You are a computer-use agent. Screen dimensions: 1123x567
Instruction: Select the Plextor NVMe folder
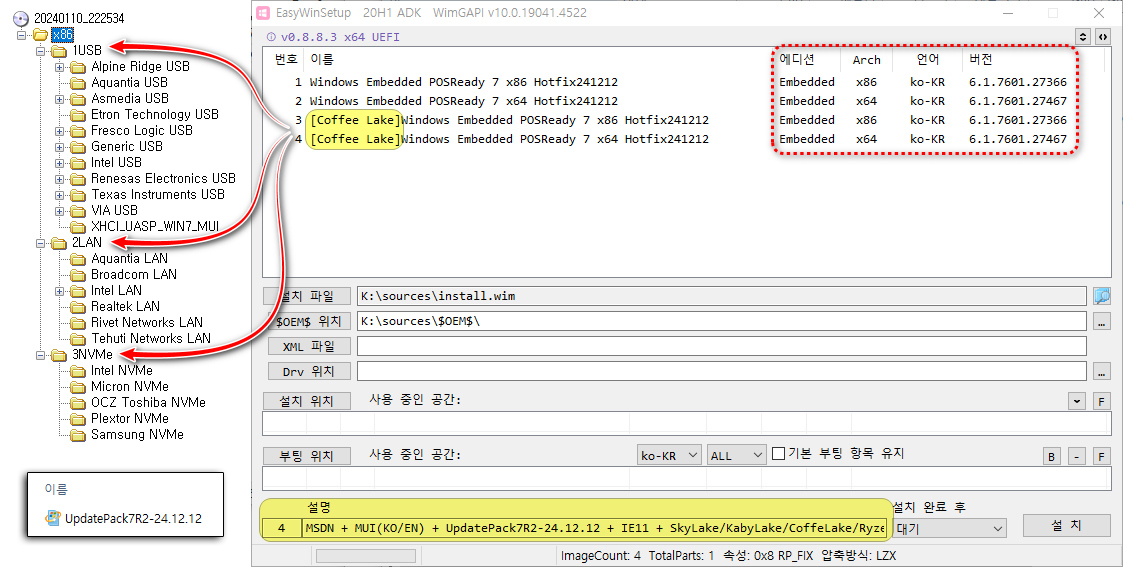pyautogui.click(x=130, y=419)
